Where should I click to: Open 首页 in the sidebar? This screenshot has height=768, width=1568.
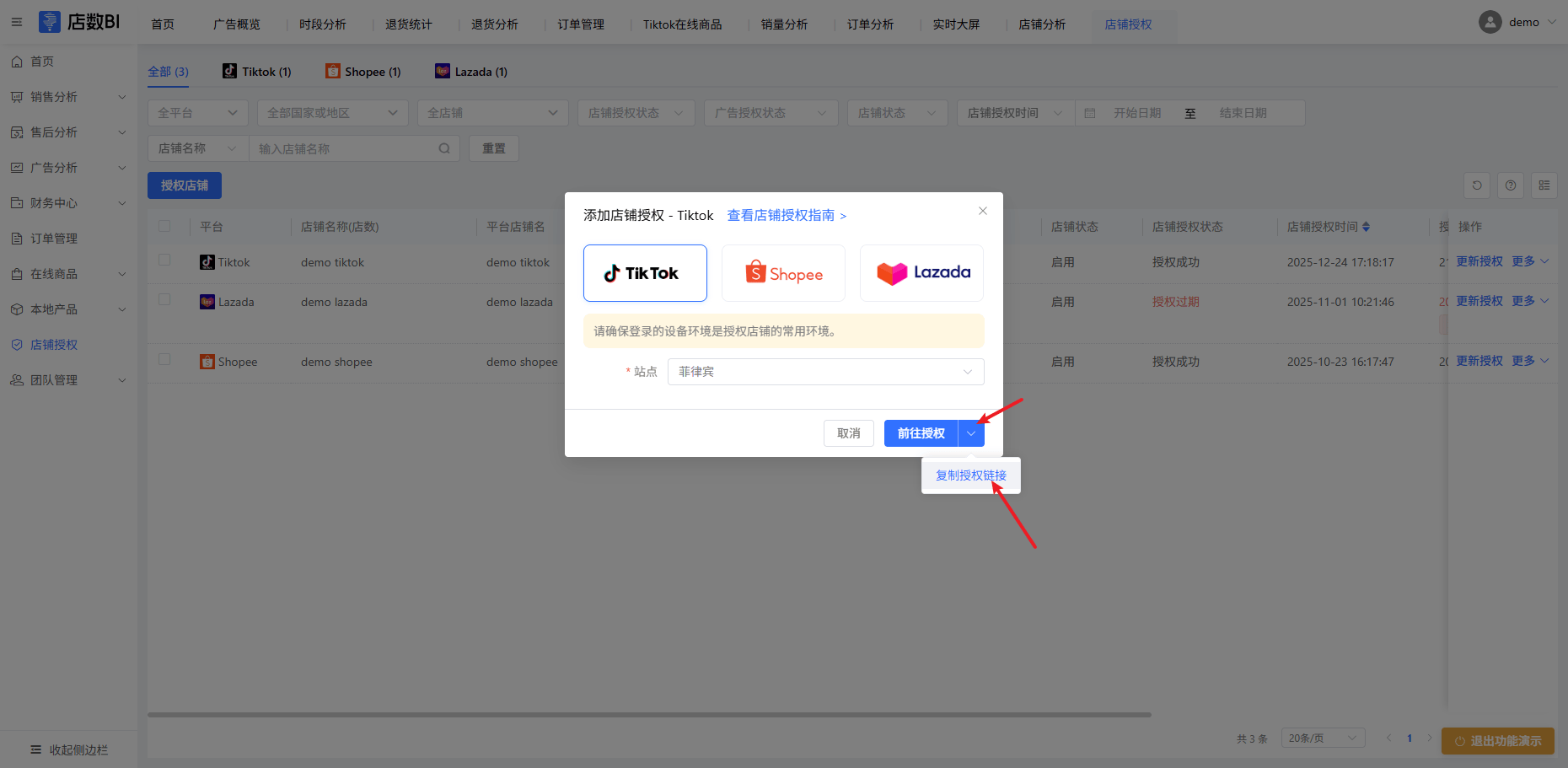point(68,62)
